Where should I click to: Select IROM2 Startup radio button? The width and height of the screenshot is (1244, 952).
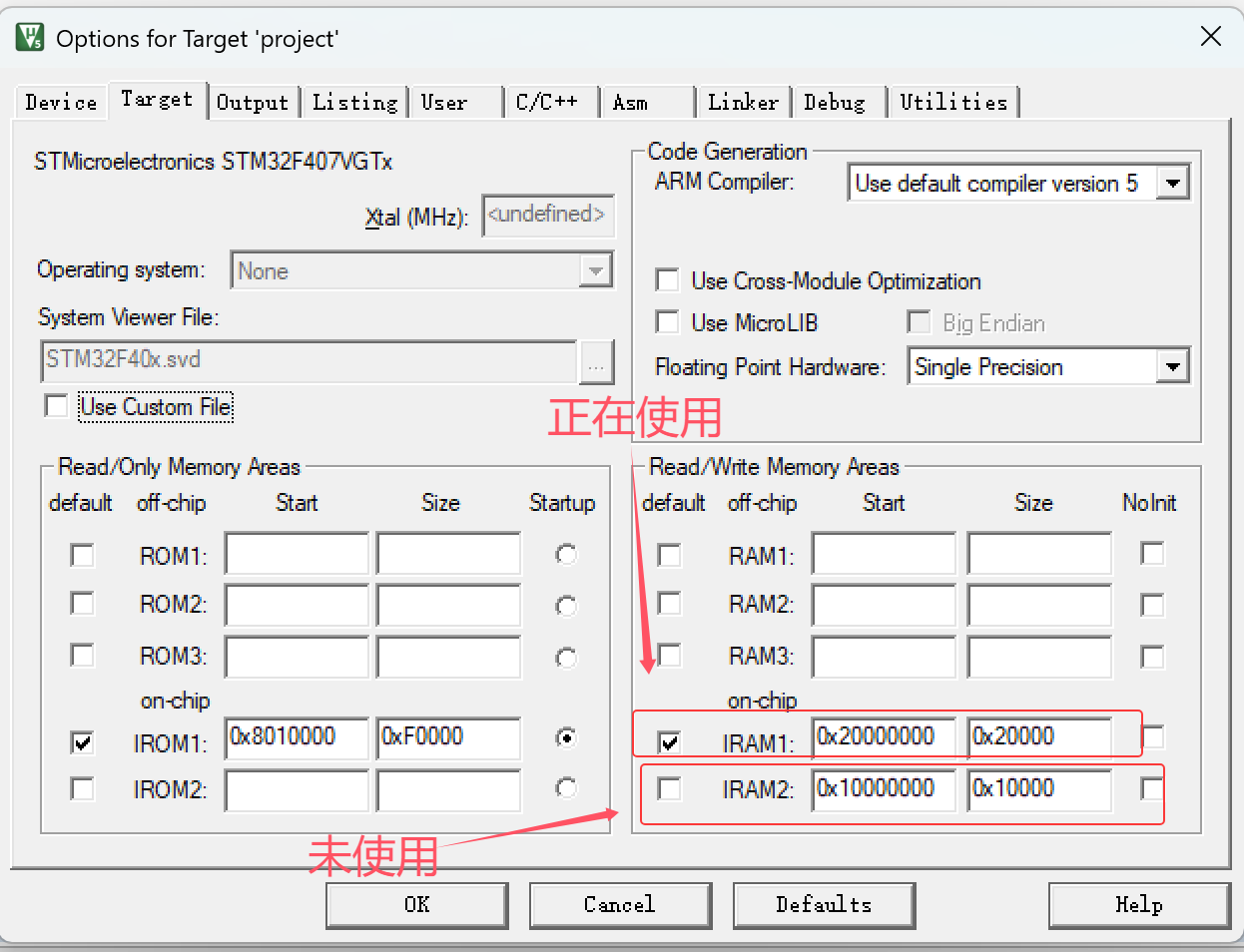pyautogui.click(x=566, y=788)
